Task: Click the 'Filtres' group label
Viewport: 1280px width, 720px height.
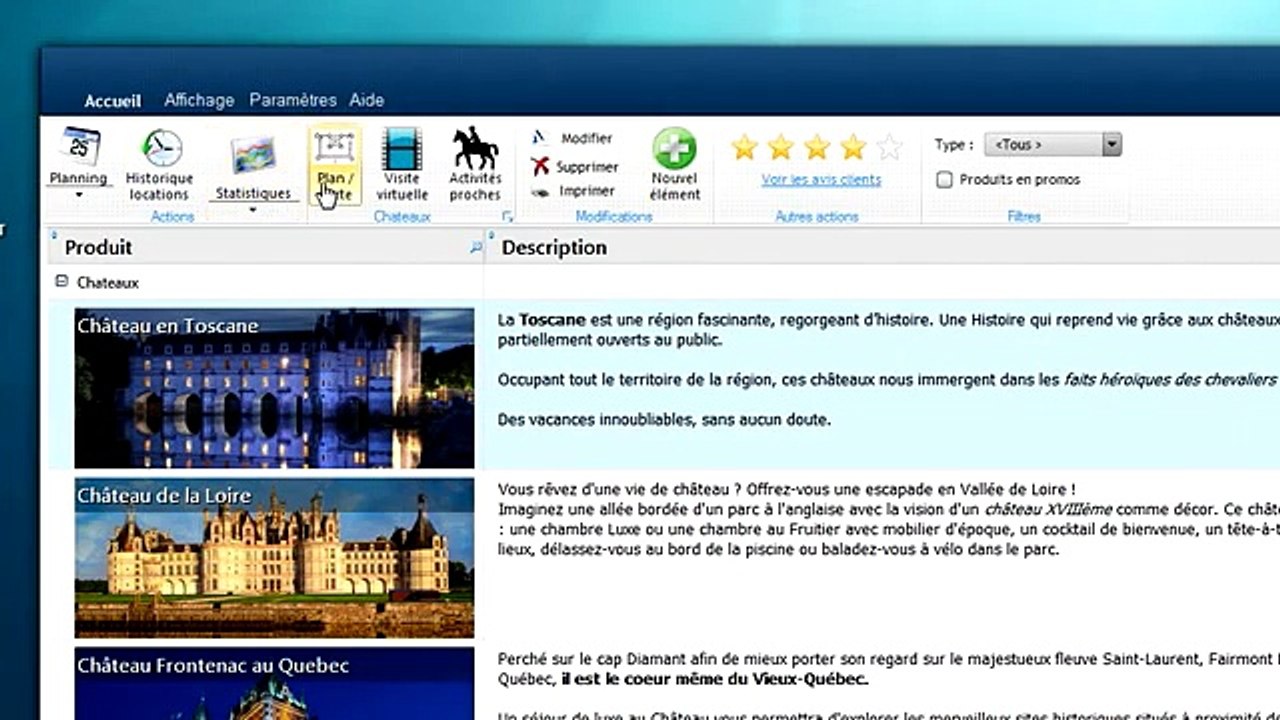Action: (x=1024, y=216)
